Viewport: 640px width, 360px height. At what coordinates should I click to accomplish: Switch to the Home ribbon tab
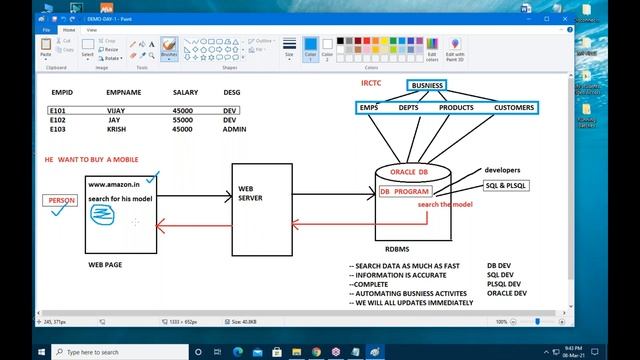[x=69, y=30]
